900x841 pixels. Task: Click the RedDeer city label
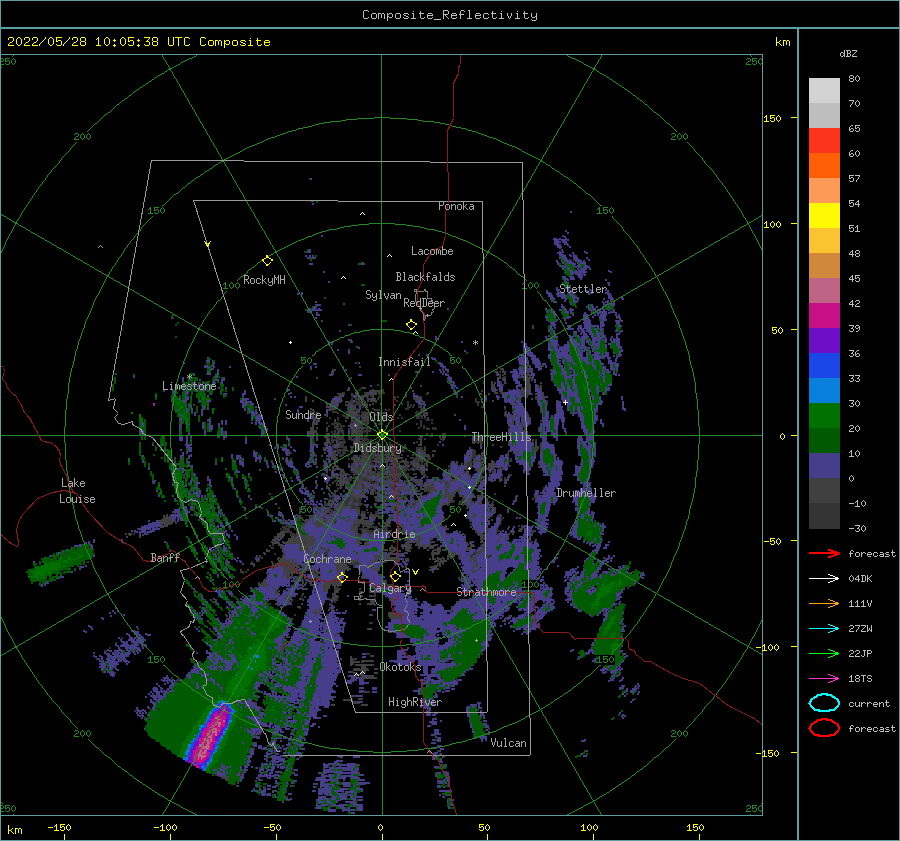(x=424, y=303)
